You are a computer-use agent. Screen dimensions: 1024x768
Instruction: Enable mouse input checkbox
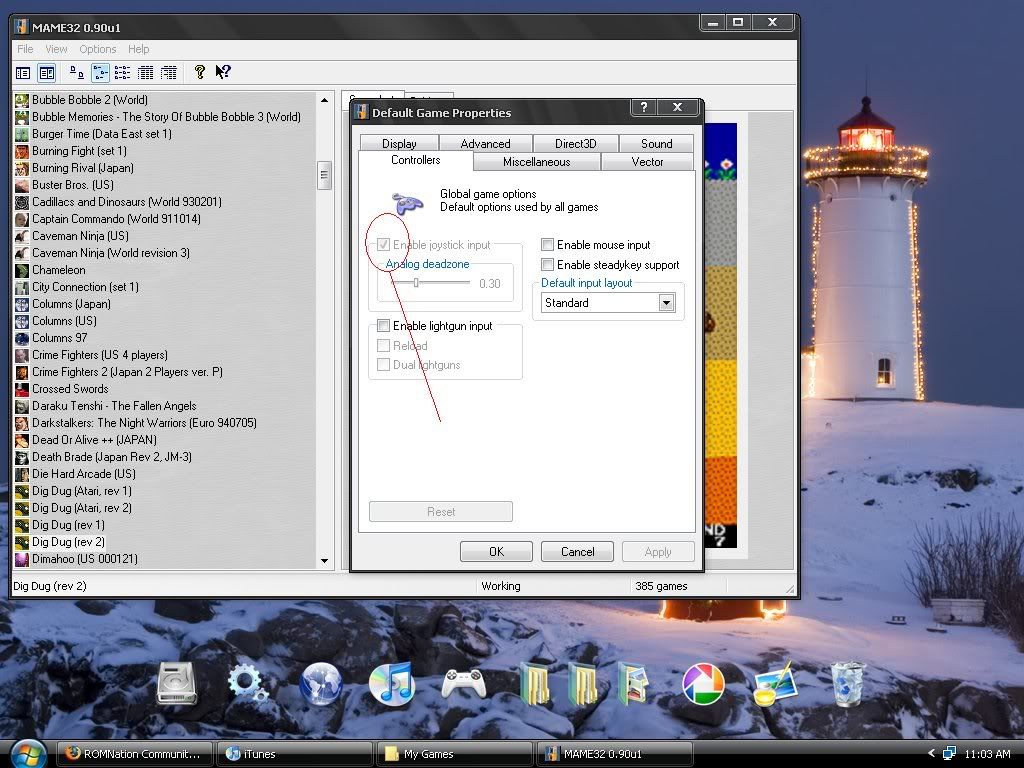(x=547, y=245)
